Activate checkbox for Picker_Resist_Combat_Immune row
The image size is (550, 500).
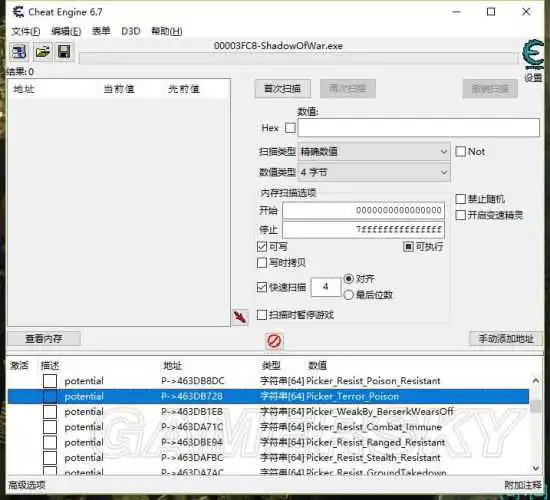point(50,427)
